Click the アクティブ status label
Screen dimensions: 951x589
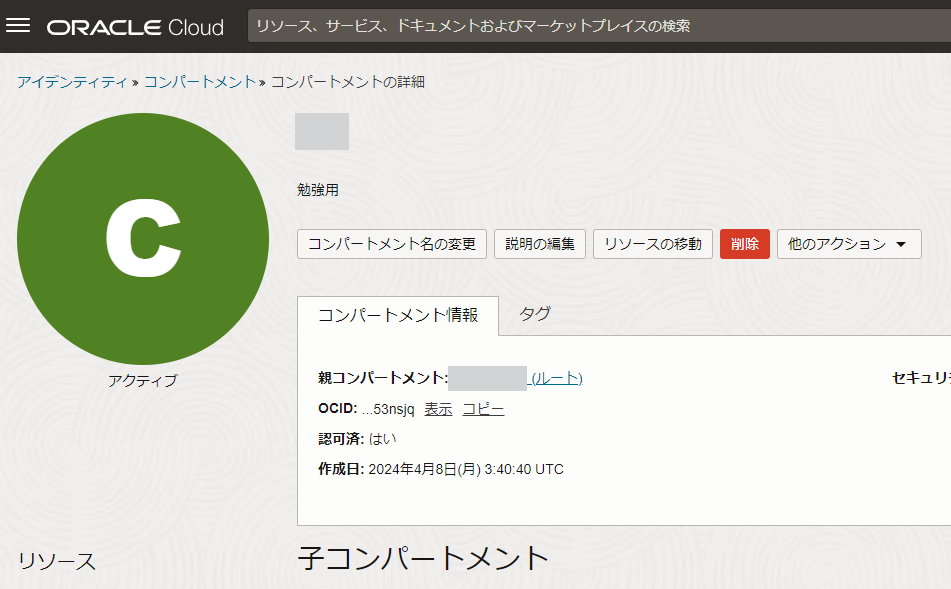coord(143,380)
